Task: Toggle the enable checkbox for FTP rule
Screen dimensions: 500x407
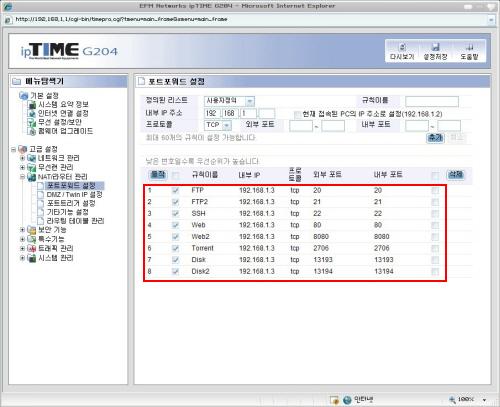Action: point(175,191)
